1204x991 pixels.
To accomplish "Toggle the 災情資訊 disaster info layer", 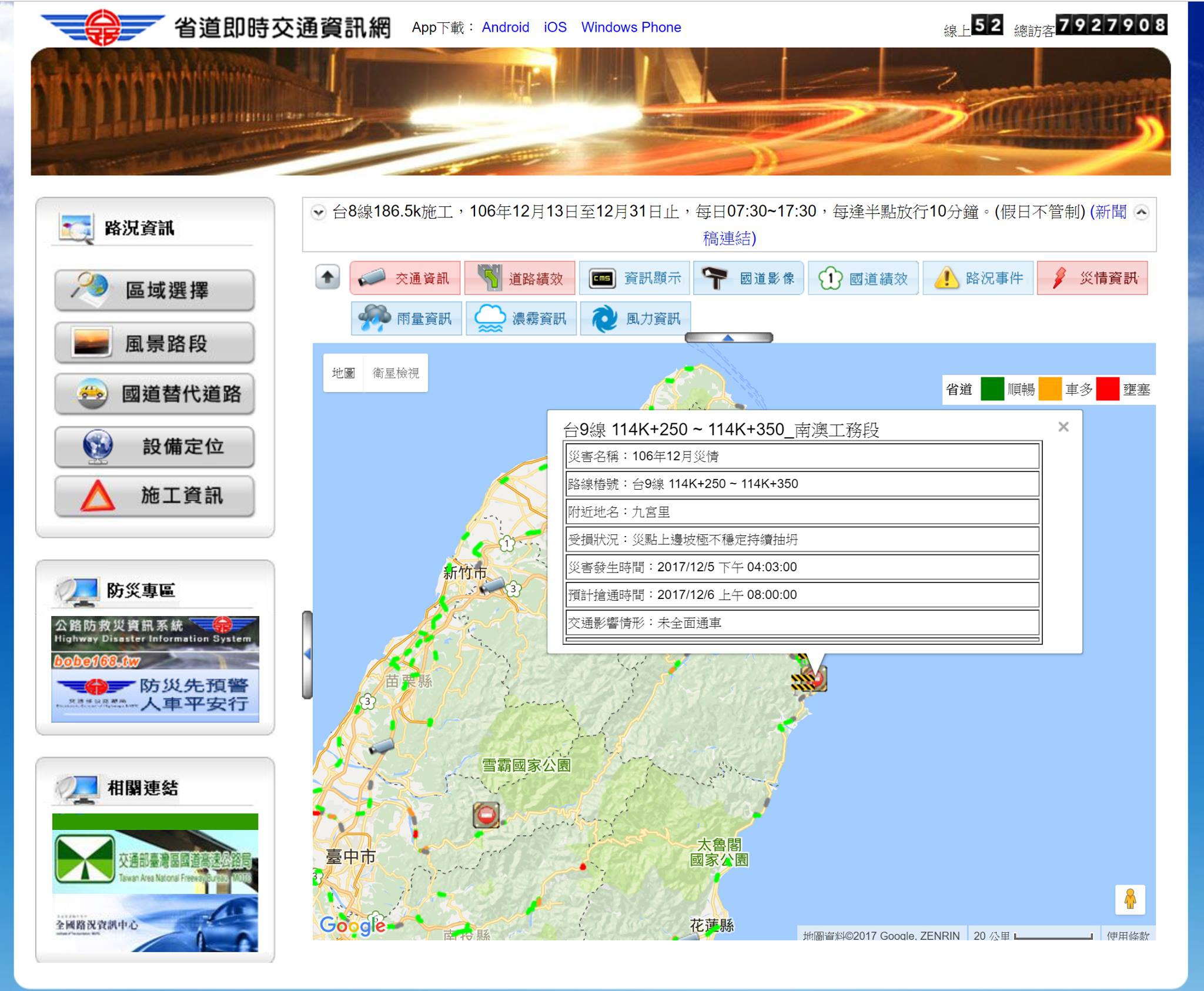I will 1092,278.
